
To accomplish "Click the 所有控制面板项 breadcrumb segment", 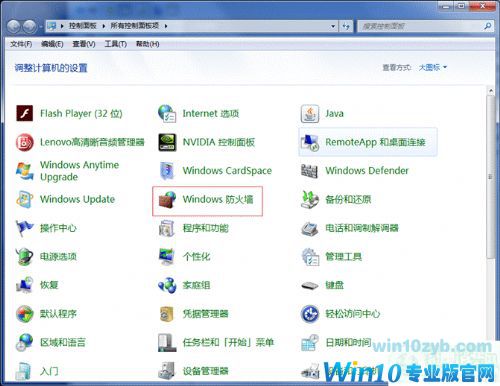I will click(135, 26).
